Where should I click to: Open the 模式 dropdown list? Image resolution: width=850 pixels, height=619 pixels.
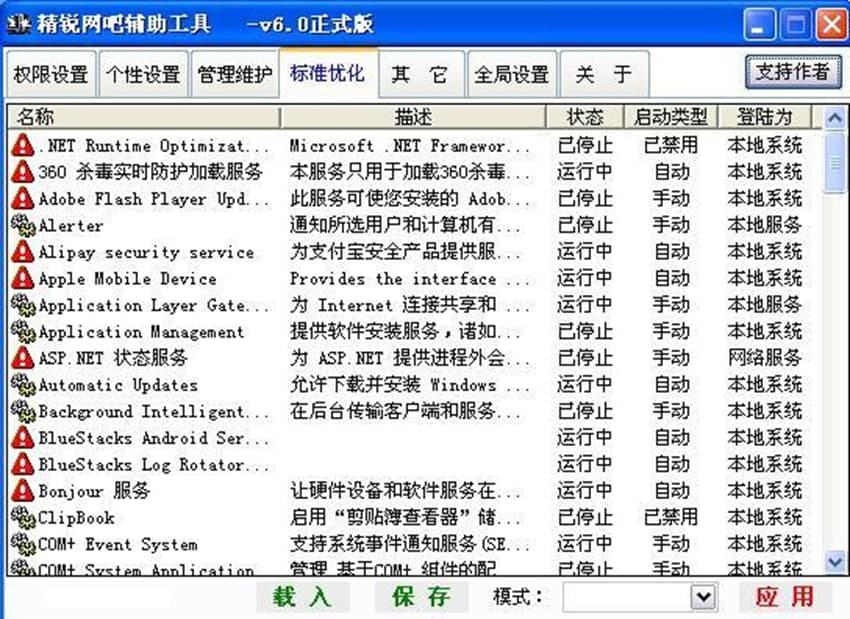coord(704,597)
